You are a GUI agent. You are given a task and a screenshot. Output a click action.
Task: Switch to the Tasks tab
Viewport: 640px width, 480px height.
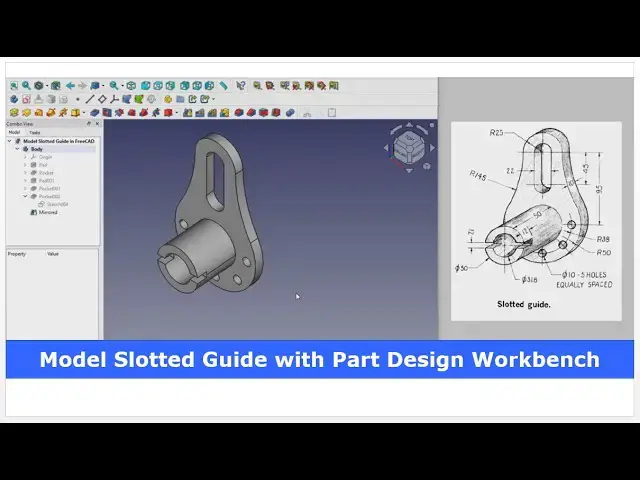click(x=35, y=132)
